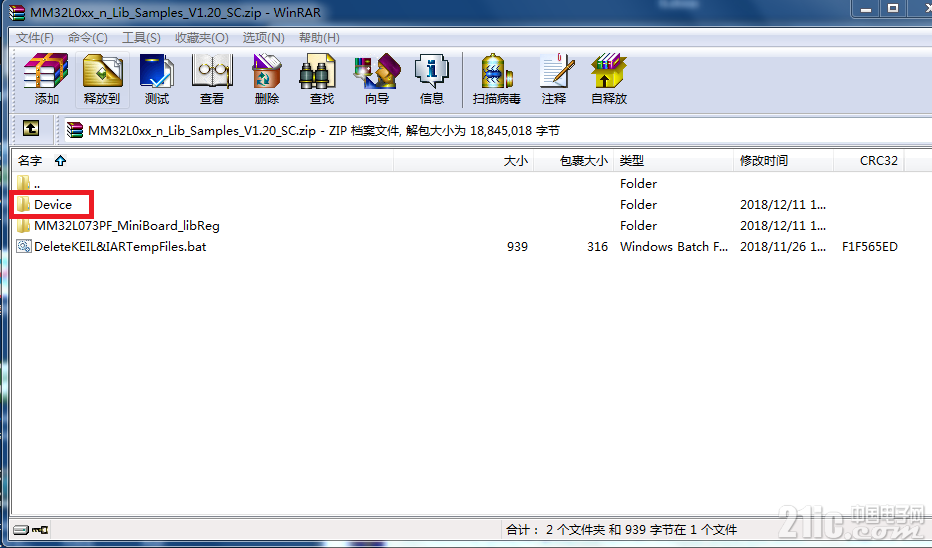
Task: Run the 测试 (Test) archive tool
Action: pos(157,78)
